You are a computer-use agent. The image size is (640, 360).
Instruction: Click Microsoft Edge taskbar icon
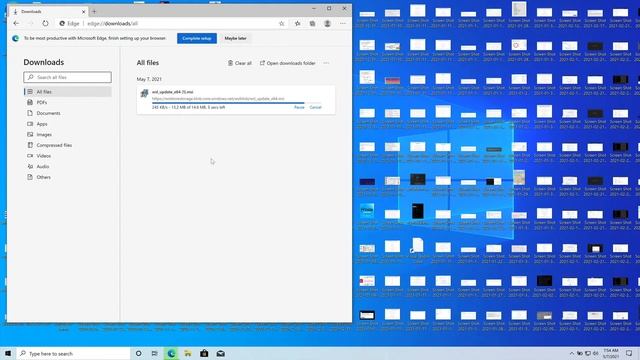[x=171, y=353]
